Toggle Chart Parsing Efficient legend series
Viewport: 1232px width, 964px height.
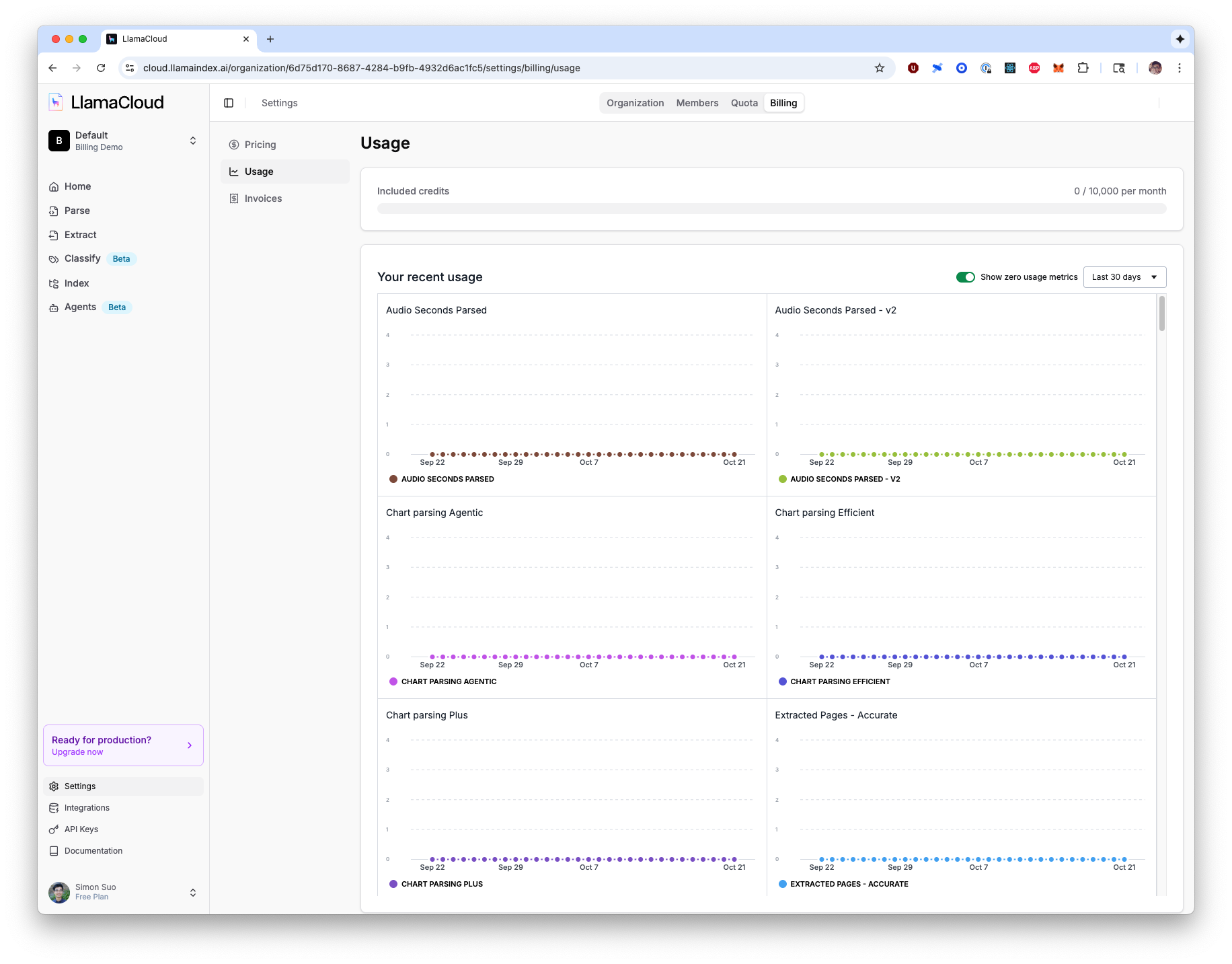tap(834, 681)
